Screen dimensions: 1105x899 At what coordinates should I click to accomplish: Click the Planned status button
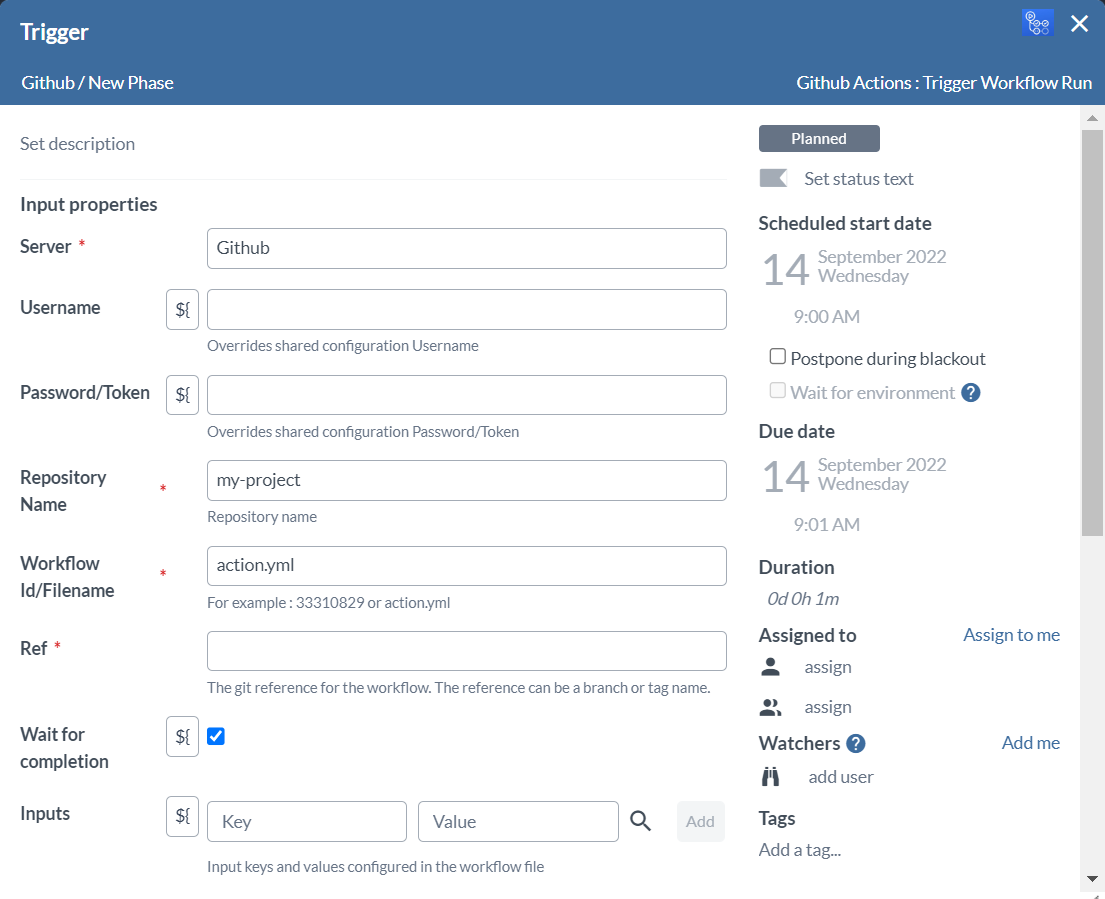click(x=819, y=139)
